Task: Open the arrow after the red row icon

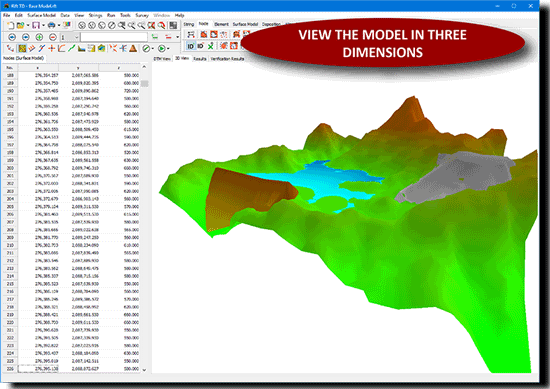Action: 177,37
